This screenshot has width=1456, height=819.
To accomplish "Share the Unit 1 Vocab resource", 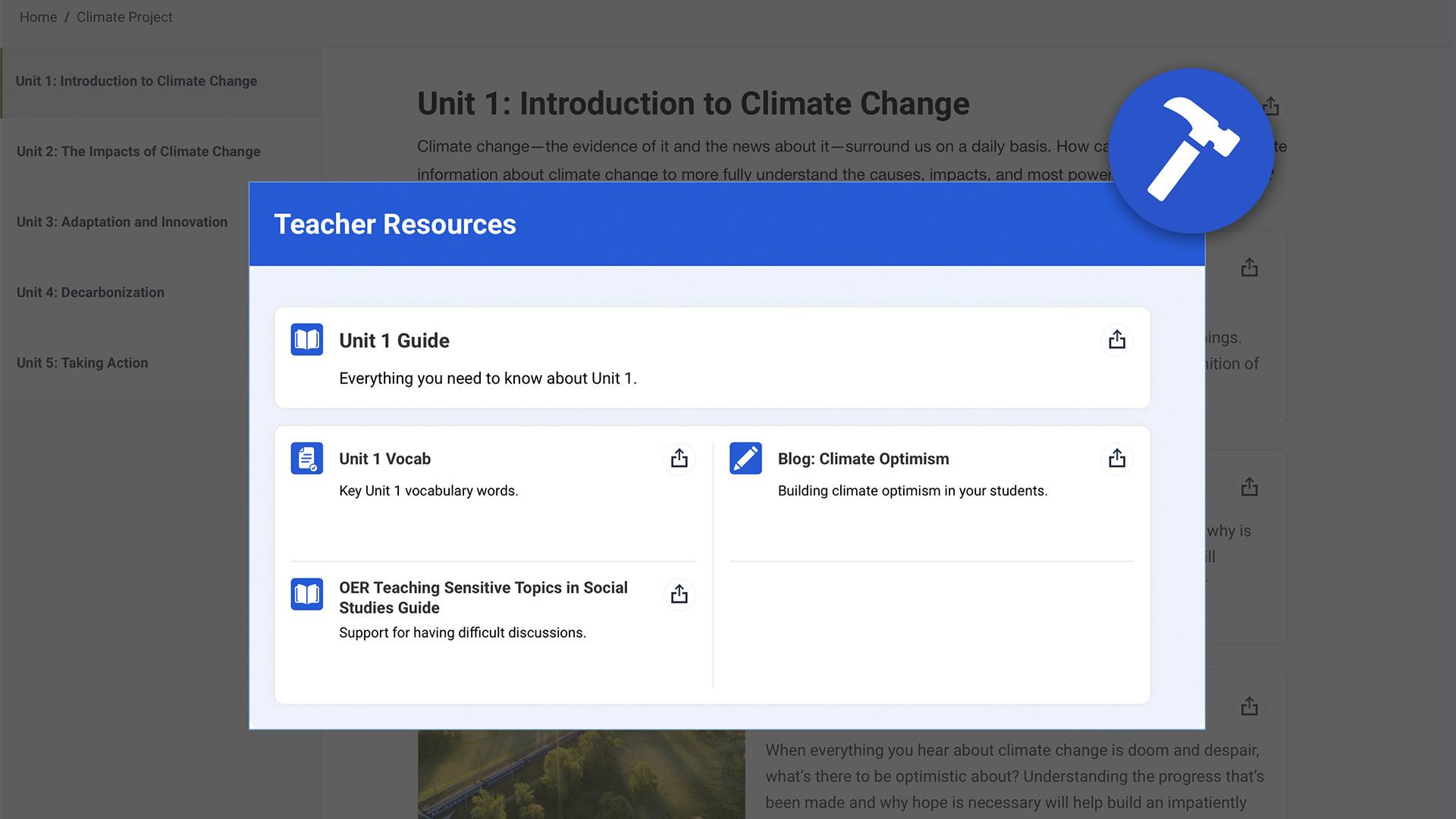I will [x=679, y=458].
